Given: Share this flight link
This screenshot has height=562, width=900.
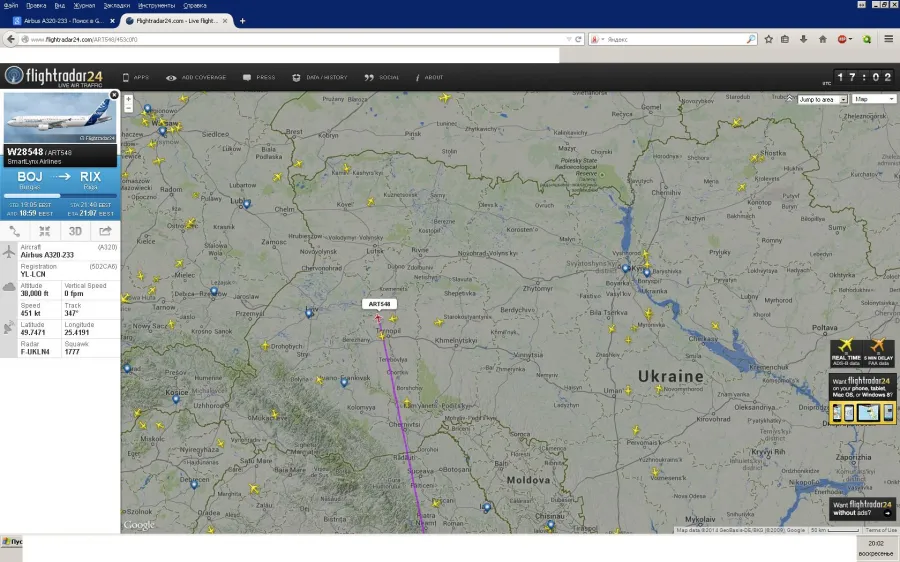Looking at the screenshot, I should pyautogui.click(x=105, y=231).
